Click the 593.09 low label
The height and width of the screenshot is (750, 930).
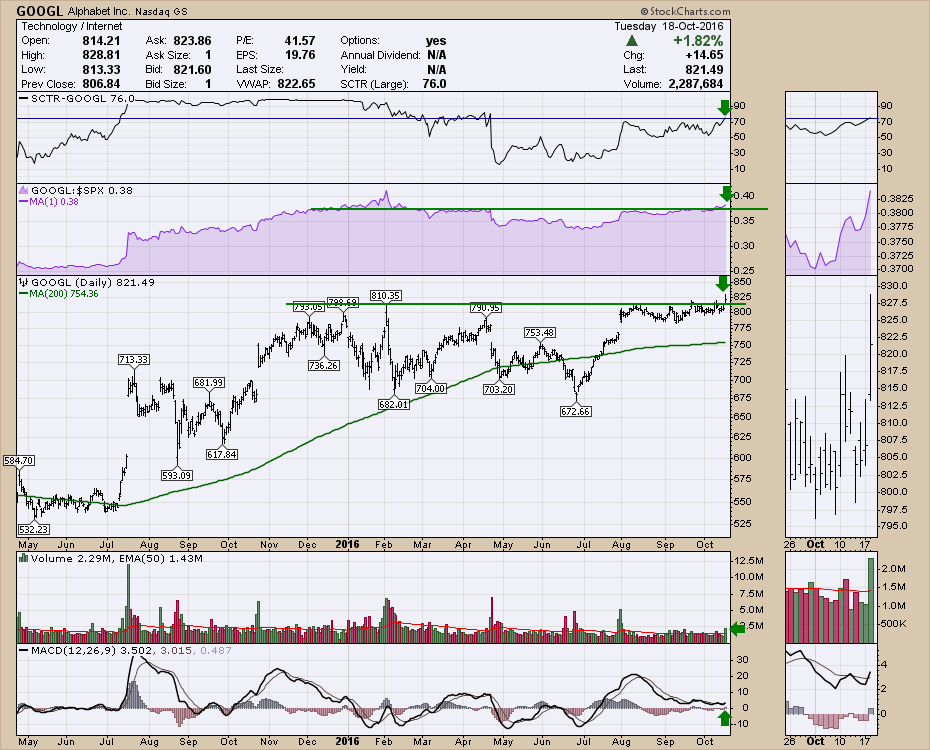click(177, 475)
